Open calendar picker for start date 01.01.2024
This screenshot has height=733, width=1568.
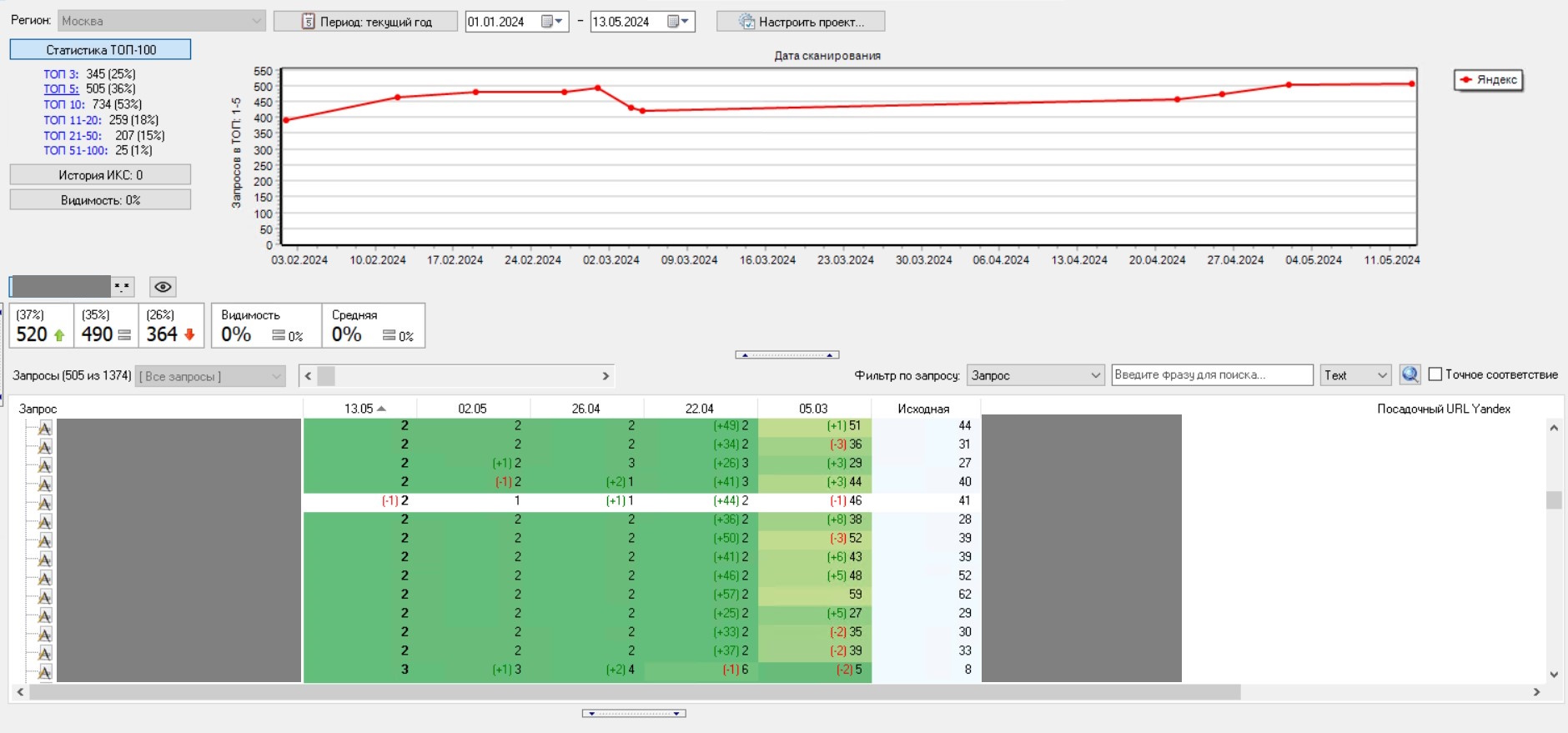pyautogui.click(x=552, y=22)
